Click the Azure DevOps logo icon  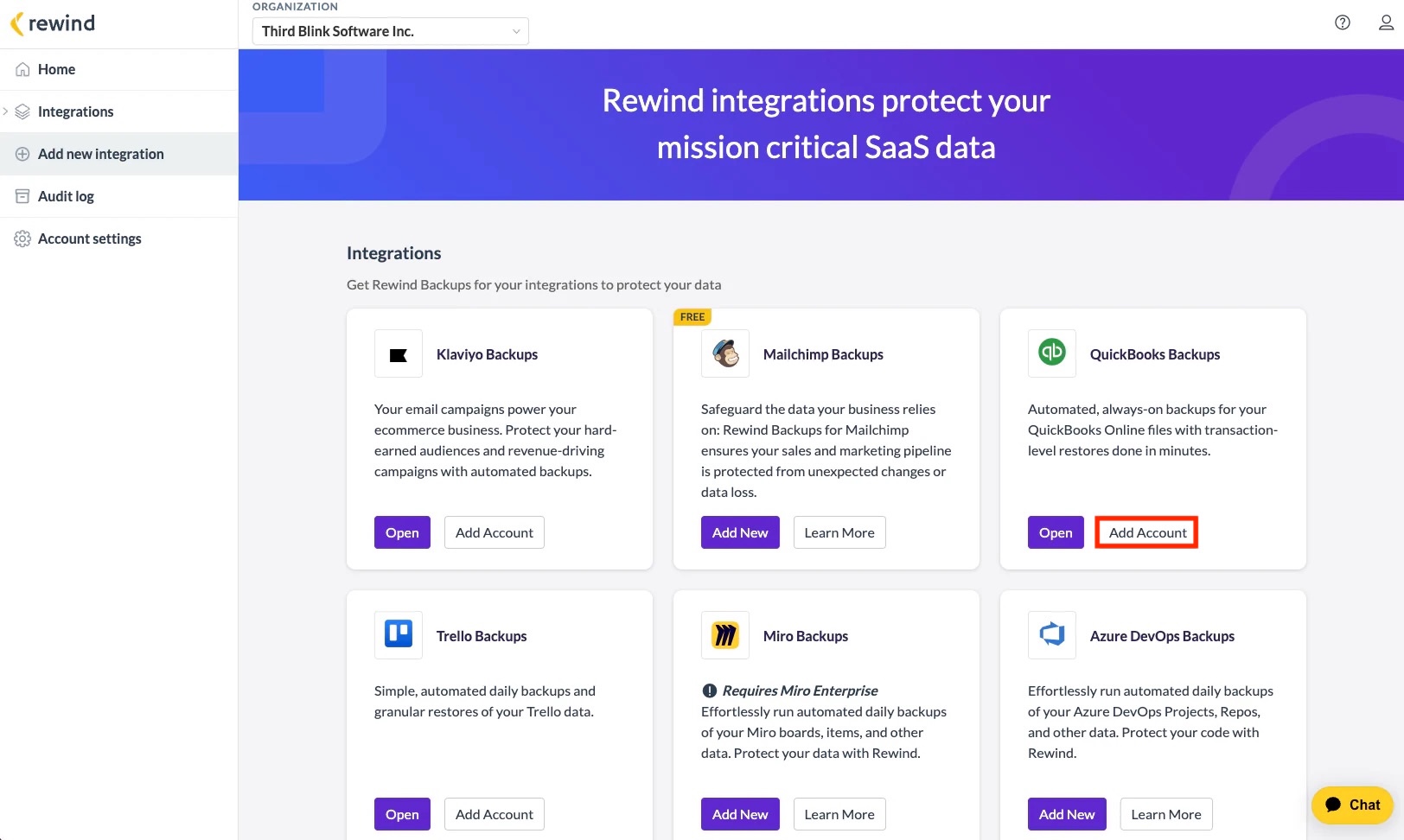point(1051,635)
